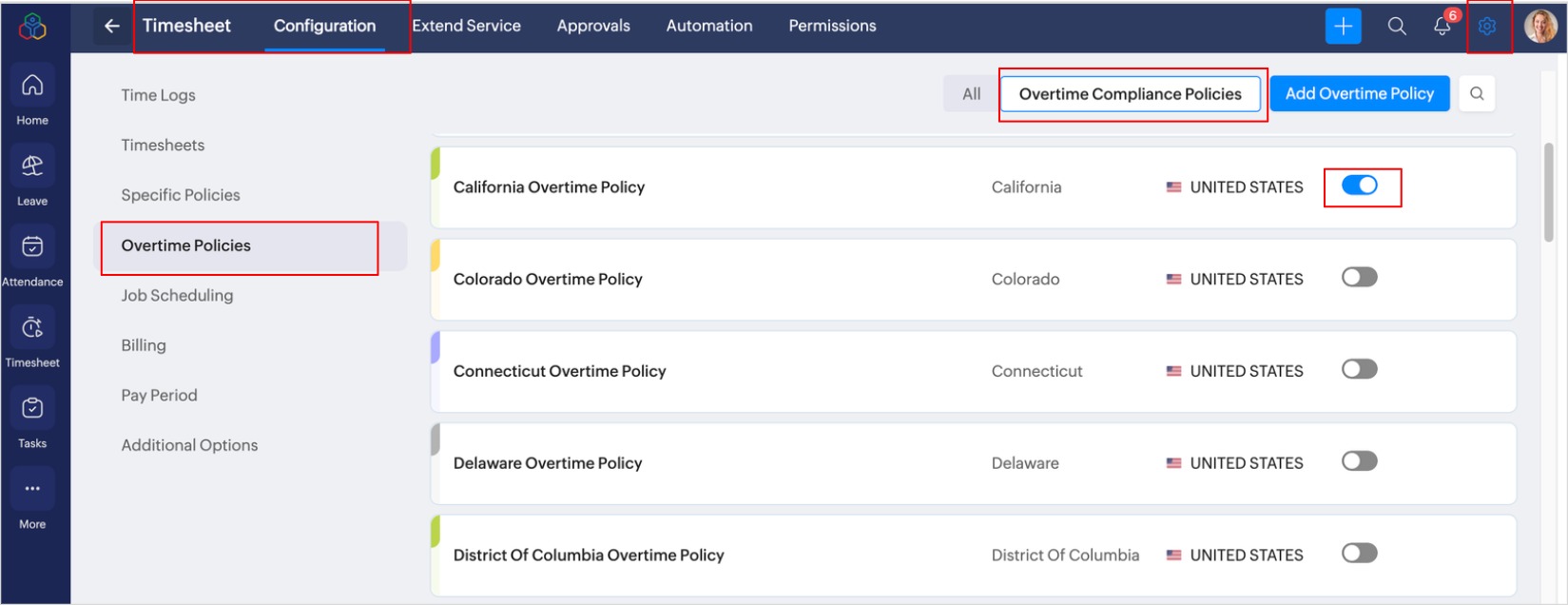The height and width of the screenshot is (605, 1568).
Task: Switch to Extend Service tab
Action: 466,26
